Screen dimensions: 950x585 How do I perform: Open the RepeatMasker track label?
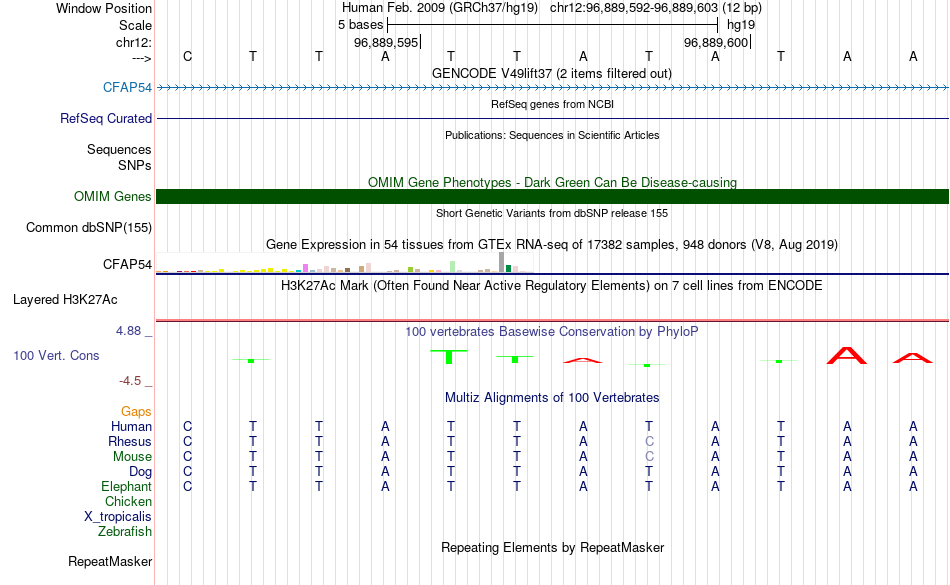pos(110,561)
